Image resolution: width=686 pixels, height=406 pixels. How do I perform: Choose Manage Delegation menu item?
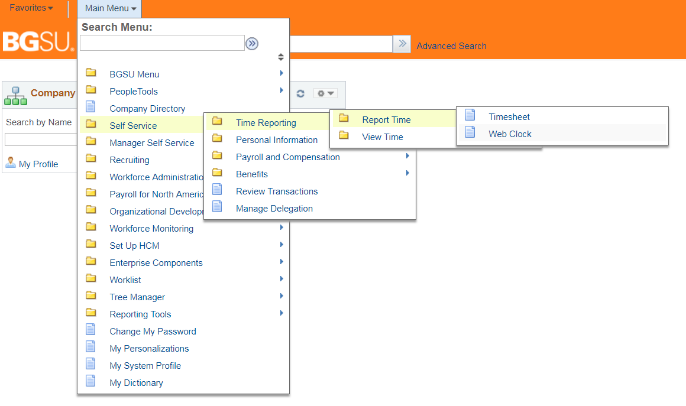[x=274, y=209]
